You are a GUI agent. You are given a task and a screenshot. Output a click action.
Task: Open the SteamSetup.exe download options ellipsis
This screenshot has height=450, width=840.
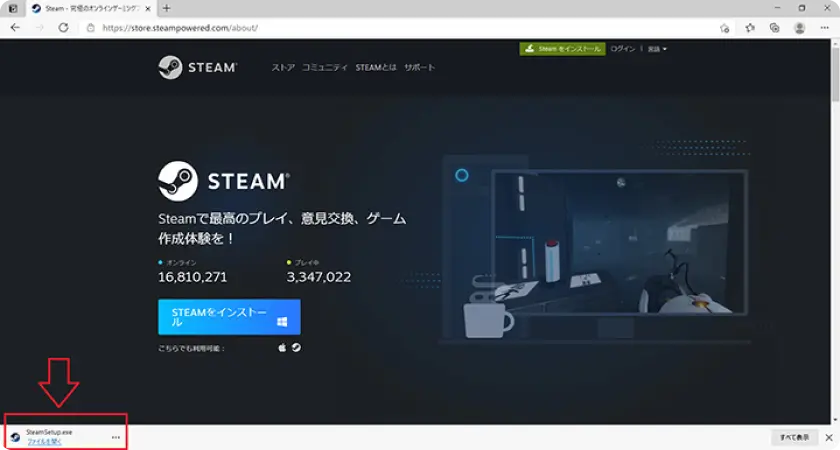click(116, 438)
